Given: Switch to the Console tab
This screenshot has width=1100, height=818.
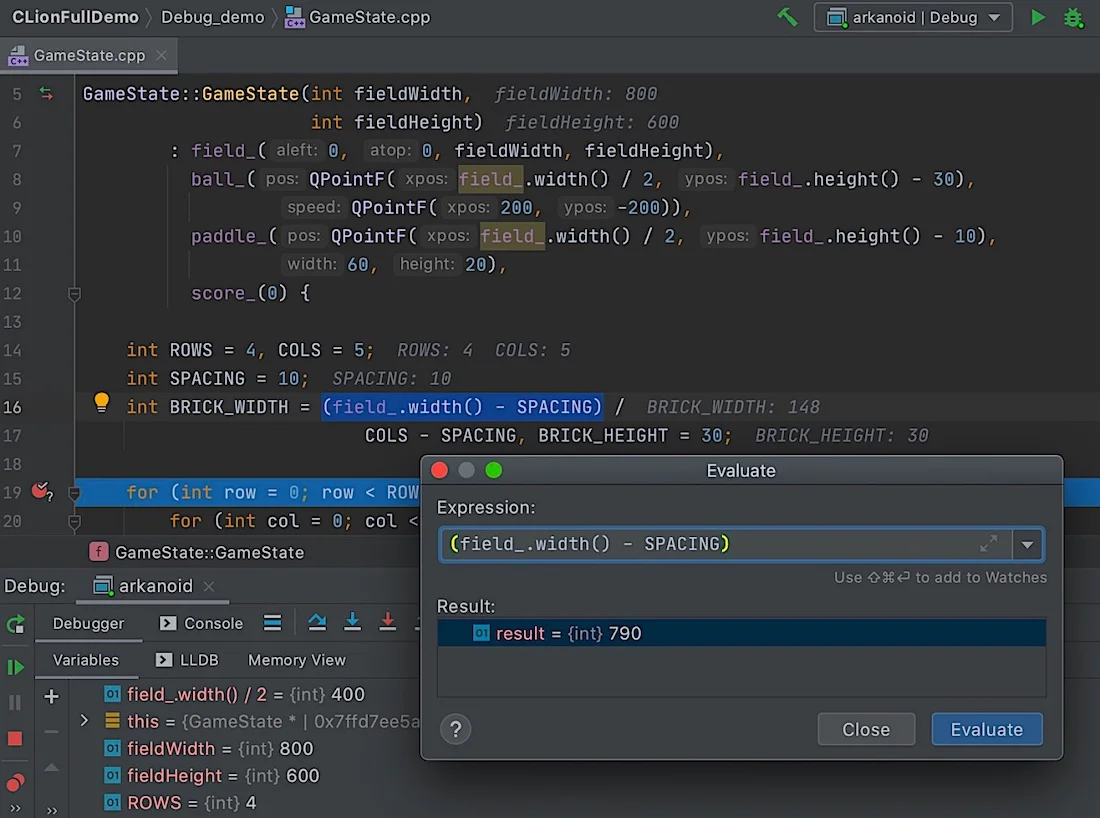Looking at the screenshot, I should (x=201, y=623).
